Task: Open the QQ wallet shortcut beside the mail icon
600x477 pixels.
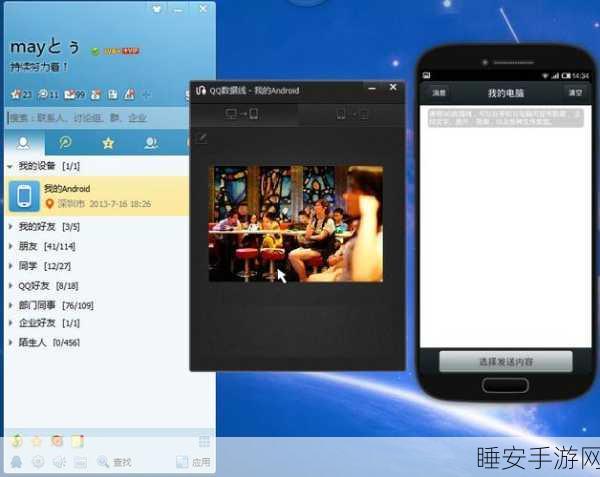Action: pos(96,94)
